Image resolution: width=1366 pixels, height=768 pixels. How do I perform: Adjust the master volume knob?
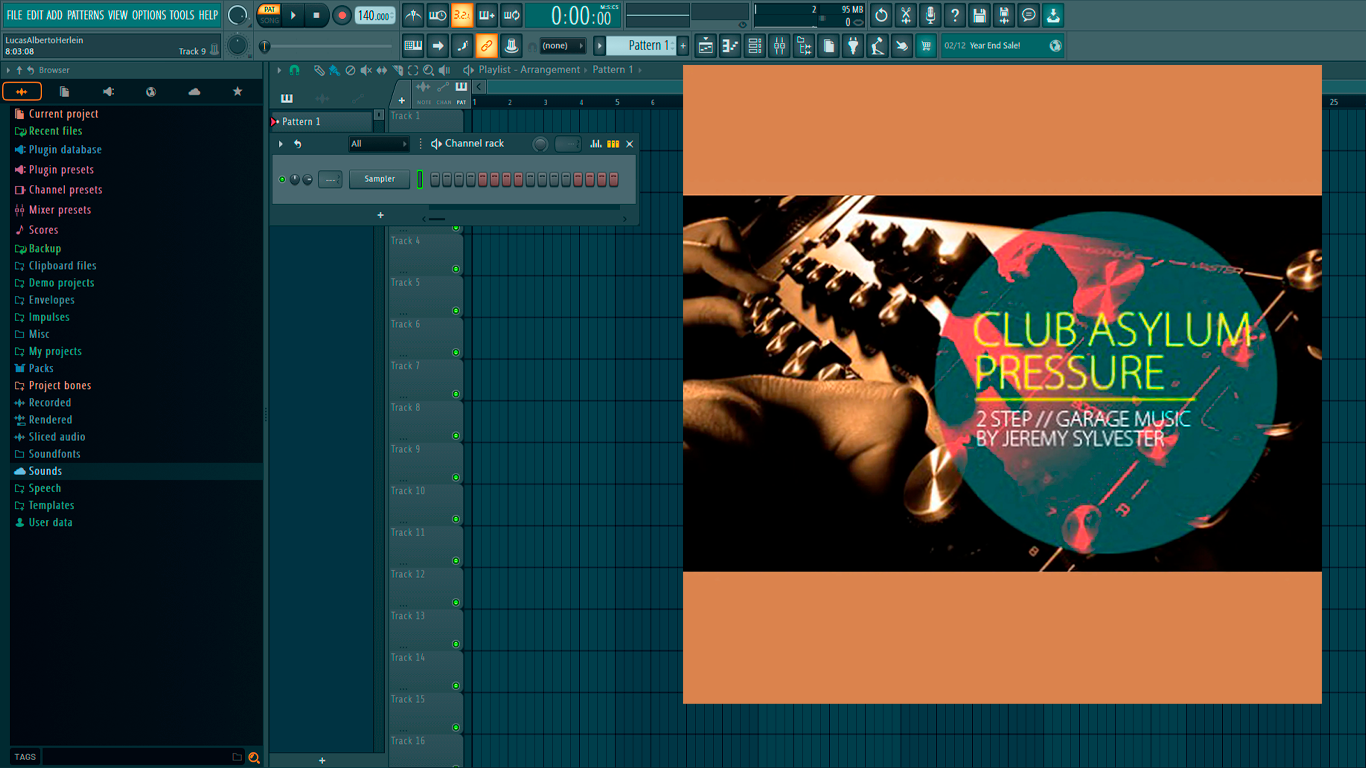point(238,15)
